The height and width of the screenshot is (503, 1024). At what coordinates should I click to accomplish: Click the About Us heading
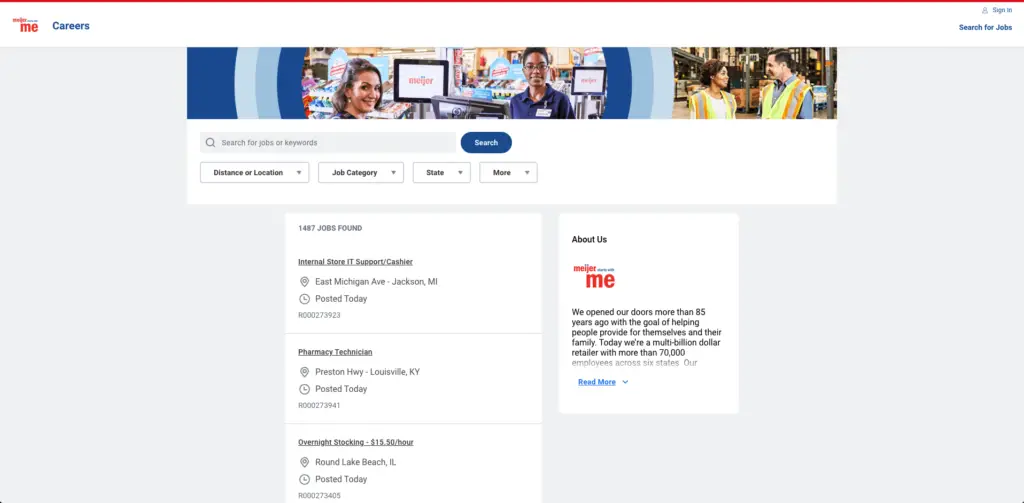tap(589, 240)
